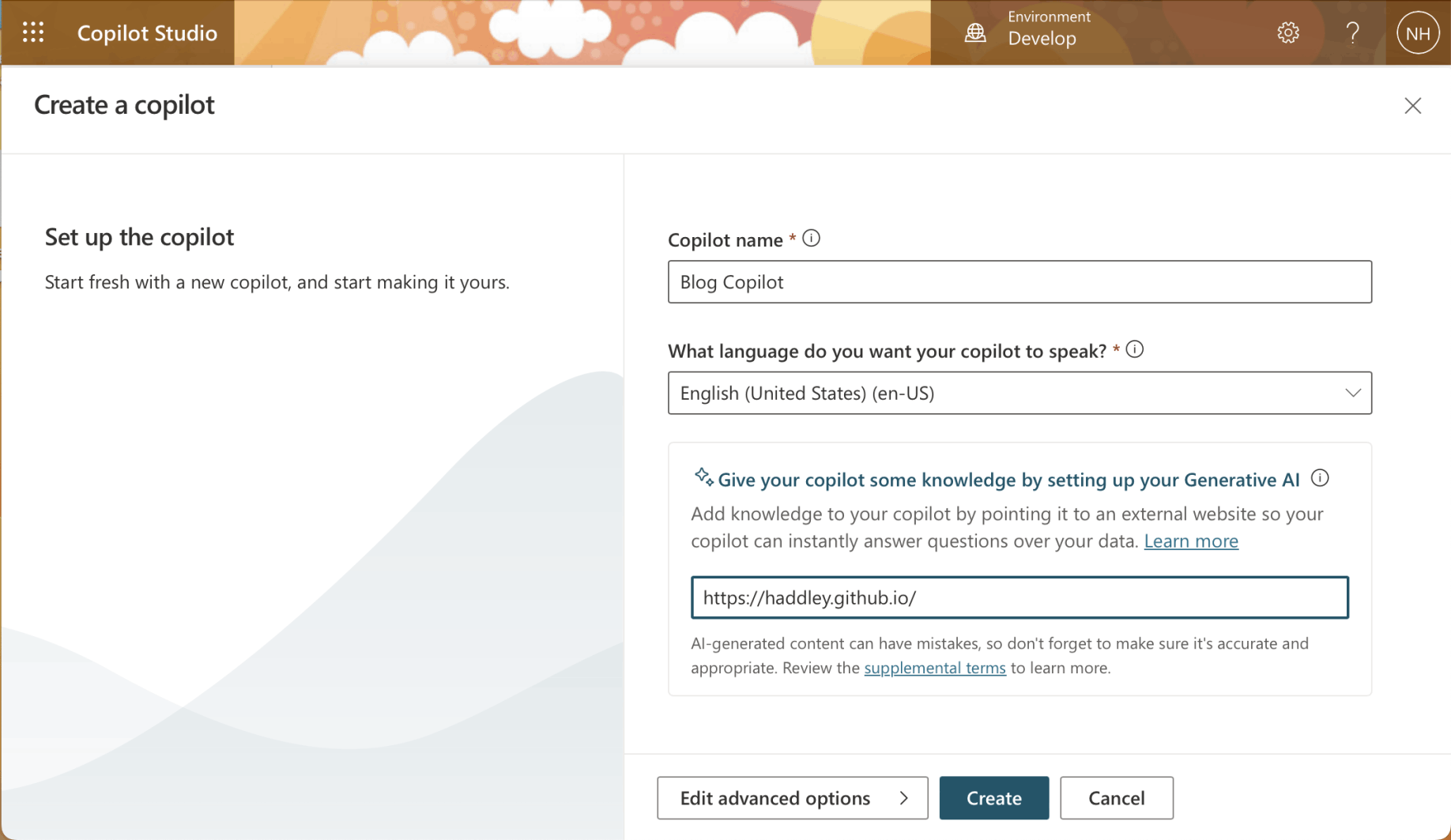Click the Environment globe icon
1451x840 pixels.
click(x=975, y=32)
